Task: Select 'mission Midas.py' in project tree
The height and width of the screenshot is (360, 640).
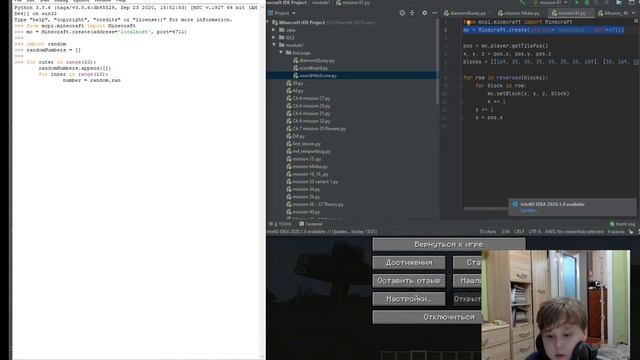Action: point(307,167)
